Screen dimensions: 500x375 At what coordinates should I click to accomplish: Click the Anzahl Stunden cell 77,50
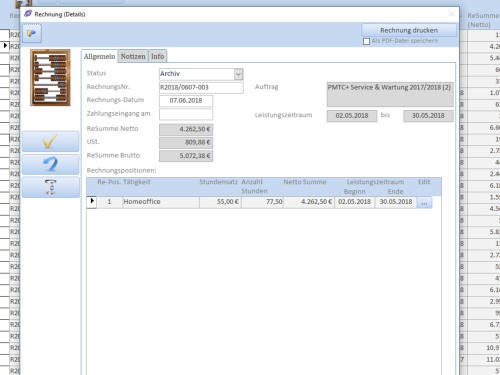click(262, 202)
